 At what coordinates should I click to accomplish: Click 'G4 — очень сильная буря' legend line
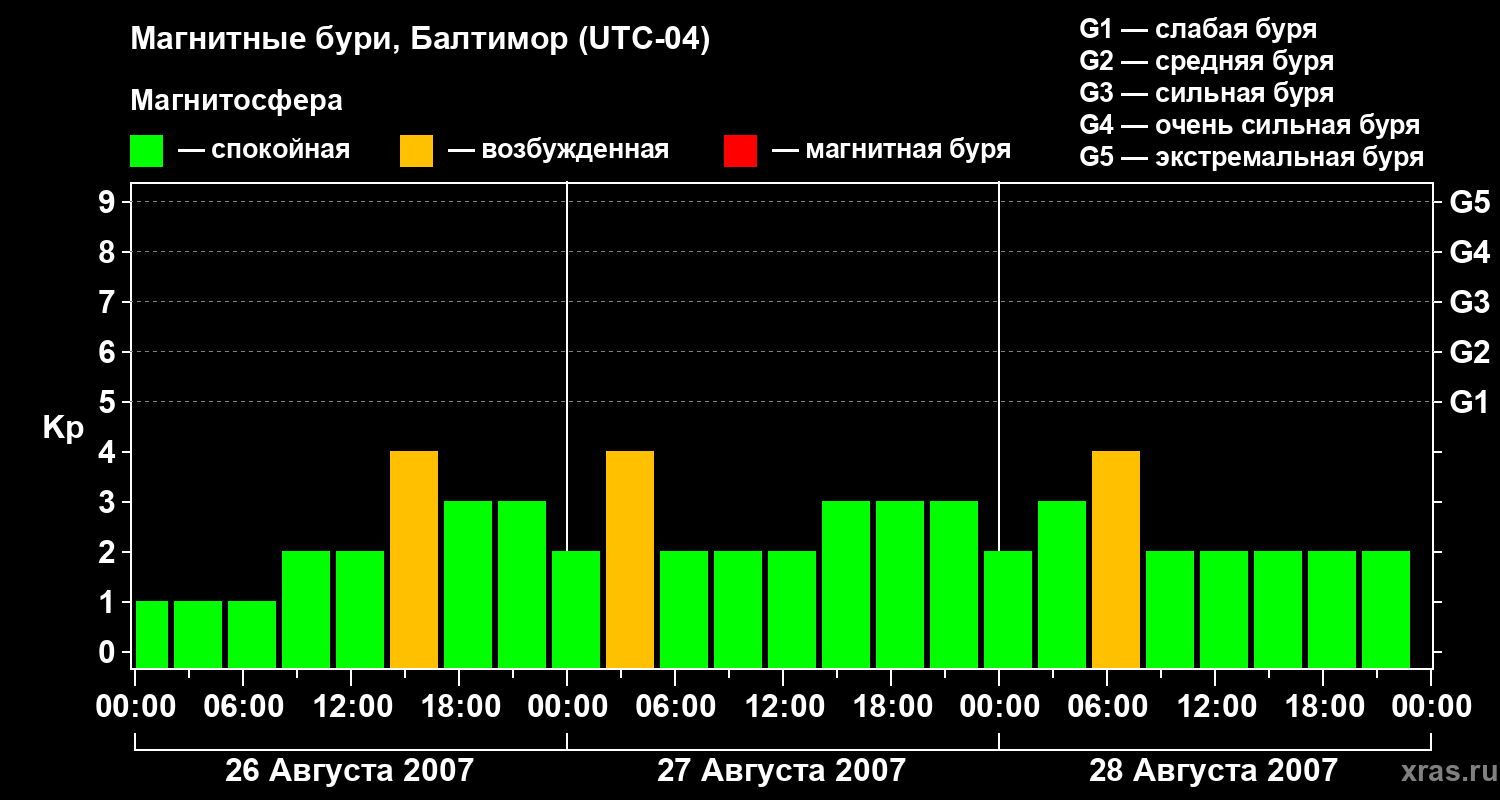(x=1250, y=125)
